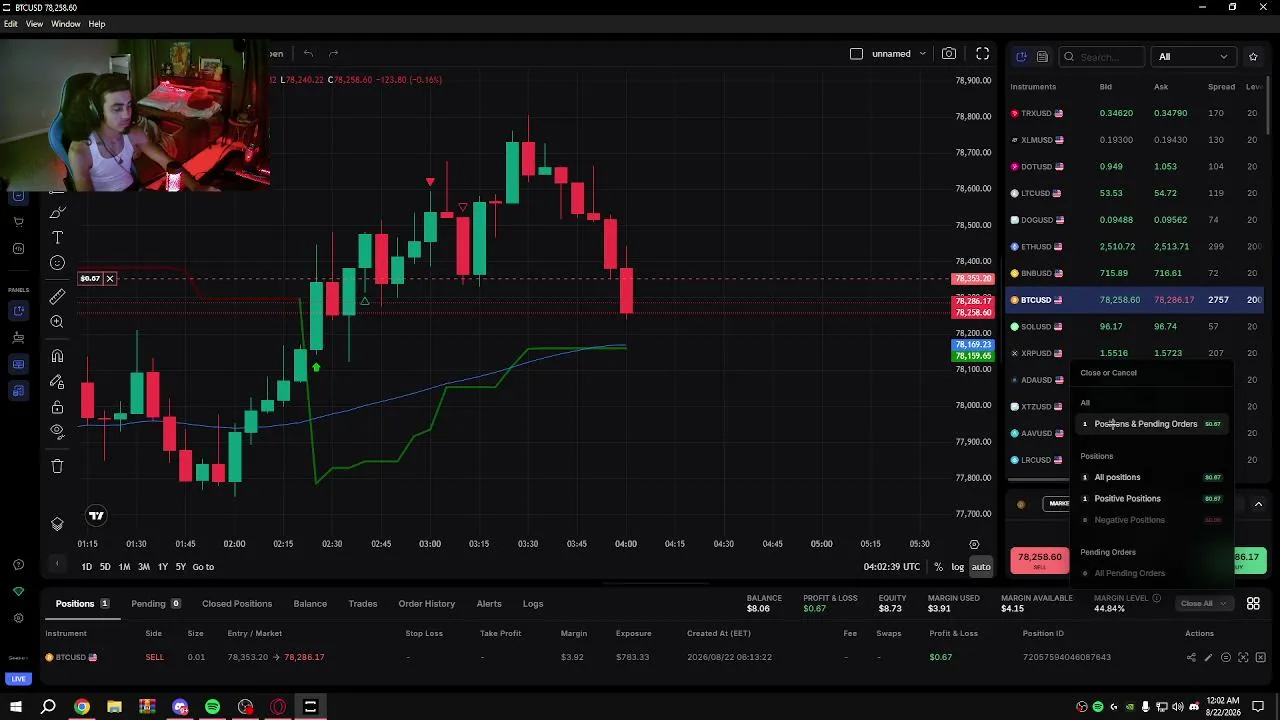Viewport: 1280px width, 720px height.
Task: Open the unnamed layout dropdown
Action: click(x=898, y=54)
